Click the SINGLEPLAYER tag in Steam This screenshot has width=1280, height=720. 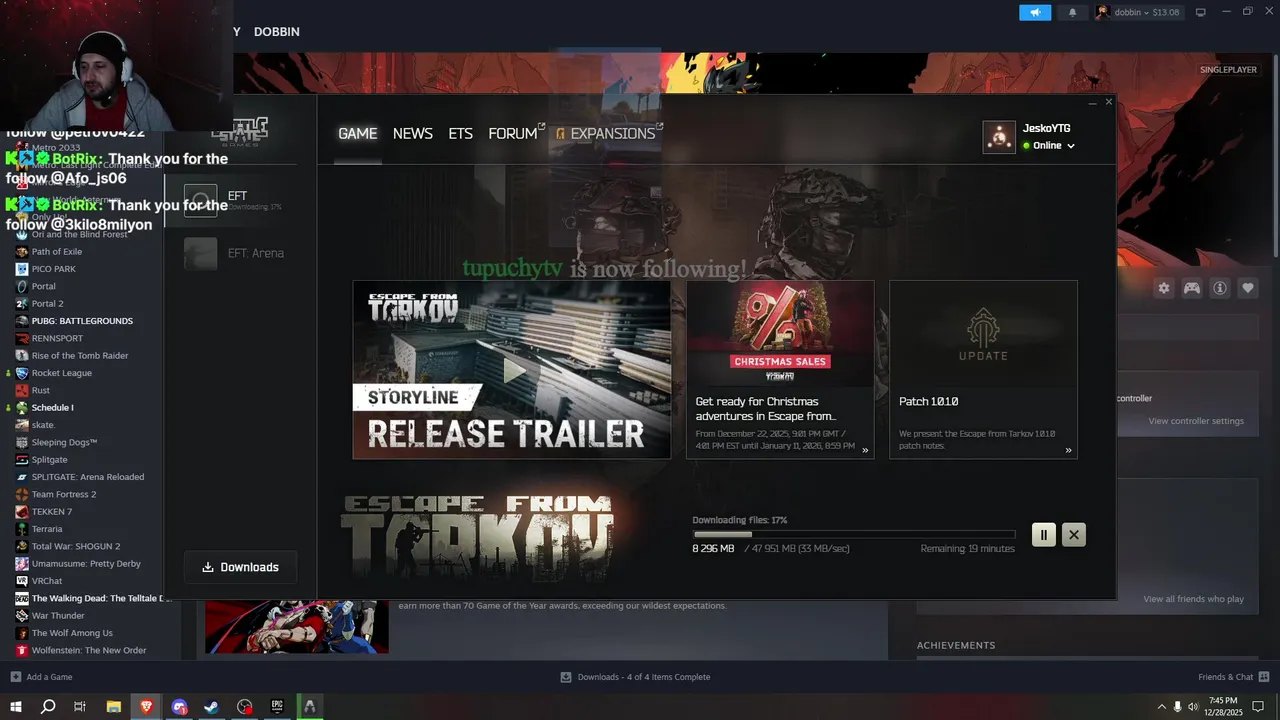click(1228, 70)
